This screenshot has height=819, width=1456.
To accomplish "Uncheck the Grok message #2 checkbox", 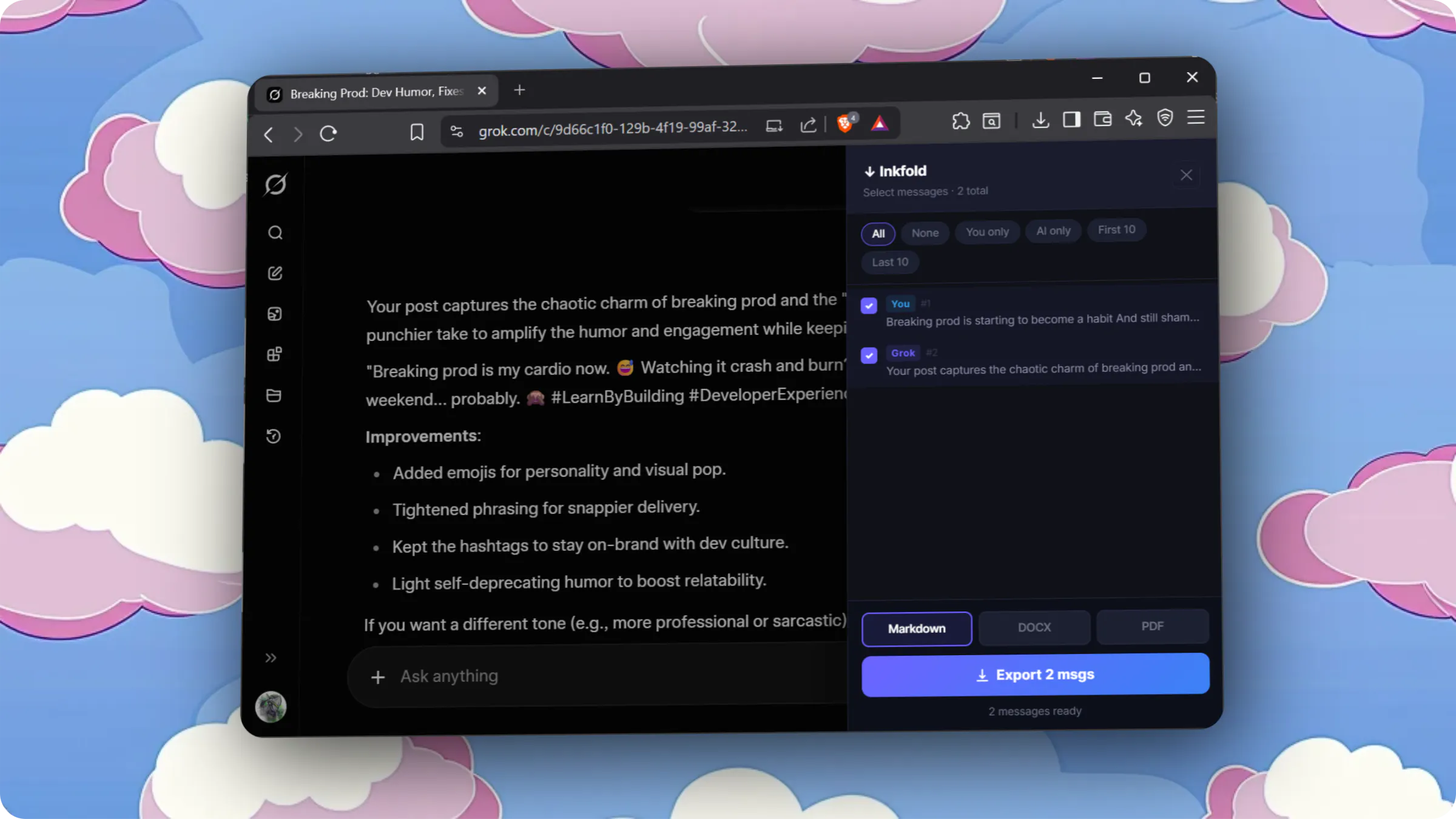I will tap(869, 356).
